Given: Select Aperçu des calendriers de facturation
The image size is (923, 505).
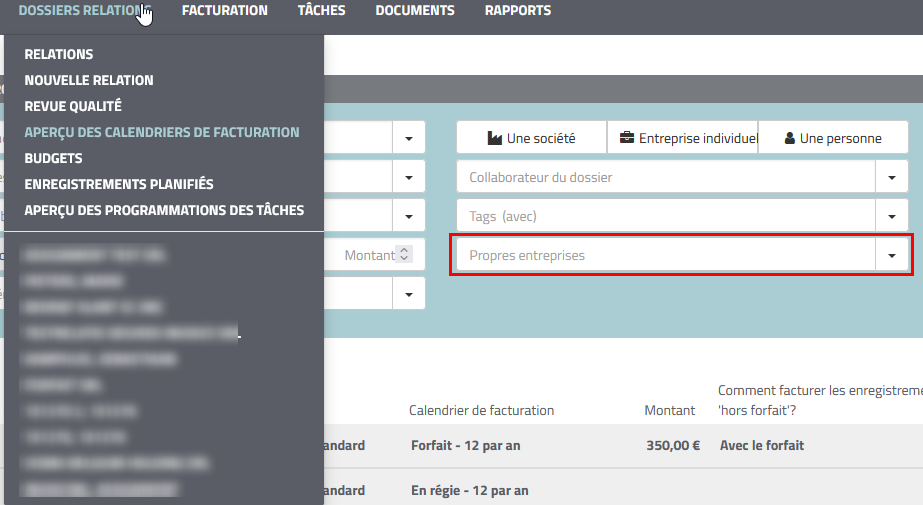Looking at the screenshot, I should point(162,132).
